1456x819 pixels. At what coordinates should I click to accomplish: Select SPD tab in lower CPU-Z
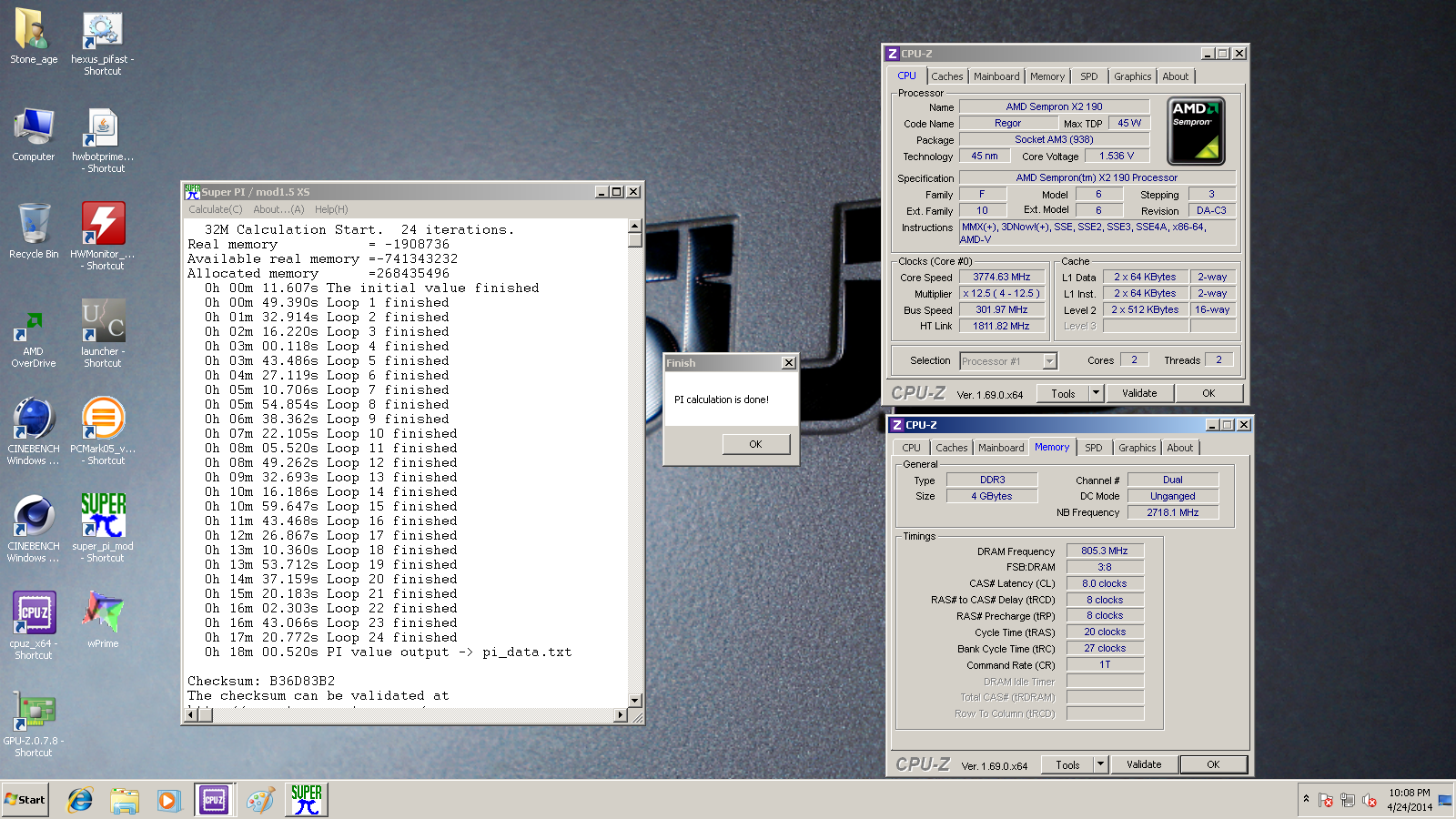click(x=1094, y=448)
